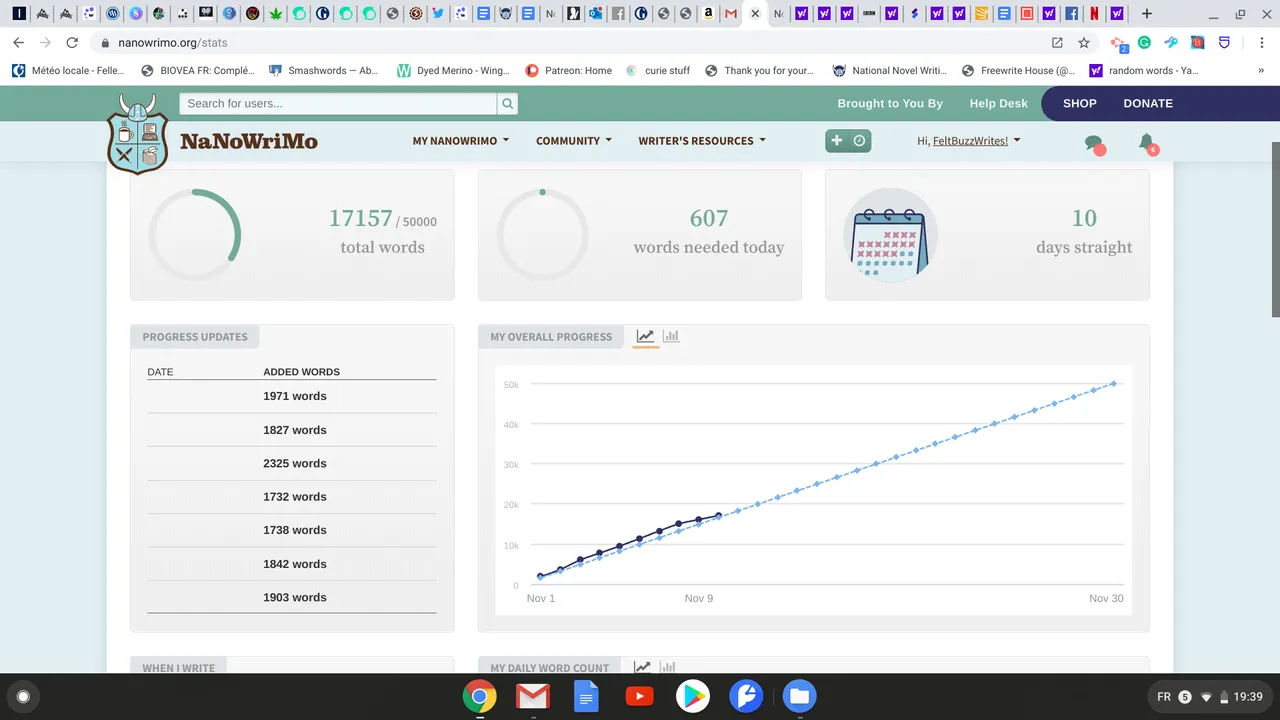The height and width of the screenshot is (720, 1280).
Task: Open National Novel Writing bookmark
Action: pos(889,71)
